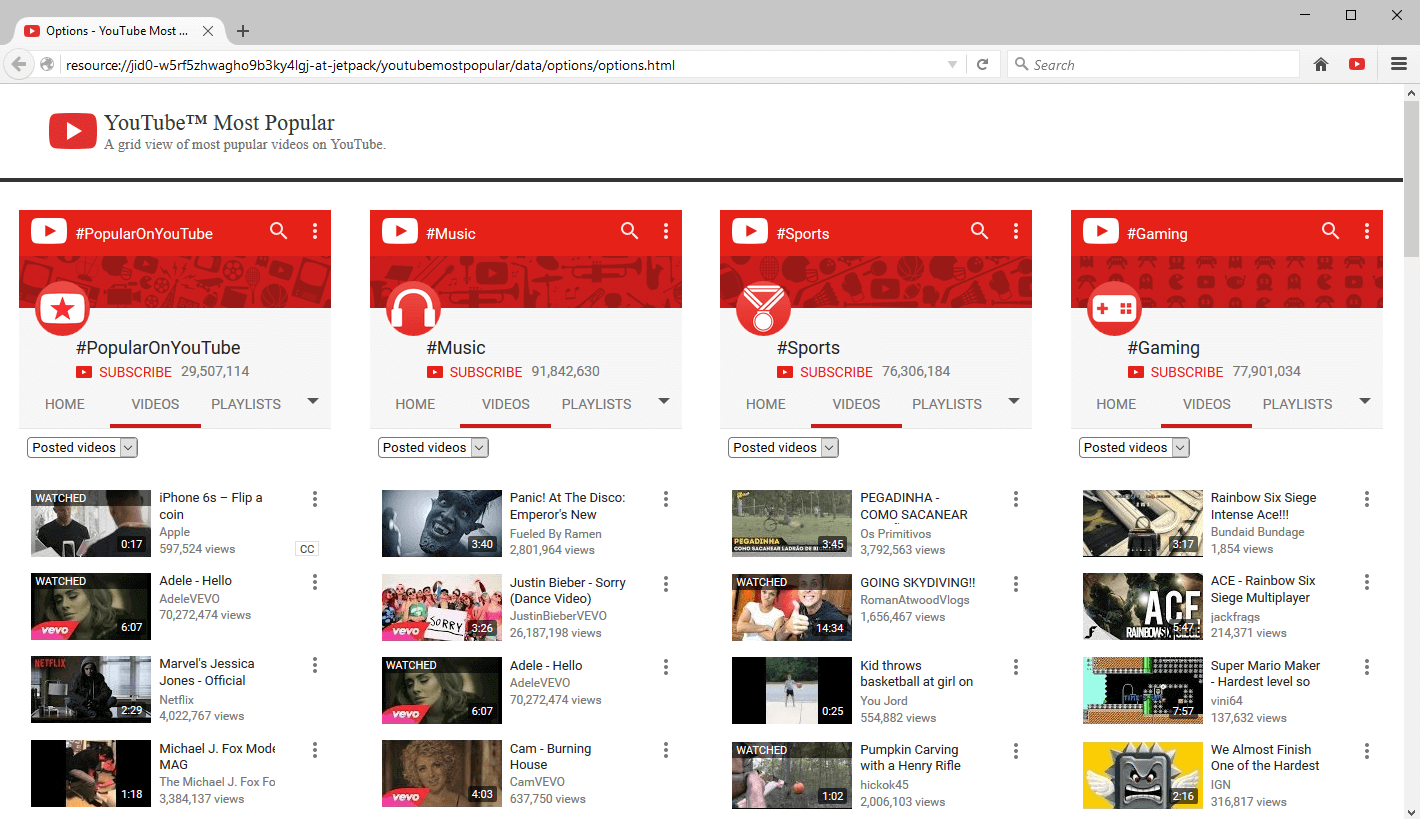Screen dimensions: 1420x819
Task: Click the gamepad avatar of #Gaming channel
Action: (x=1115, y=308)
